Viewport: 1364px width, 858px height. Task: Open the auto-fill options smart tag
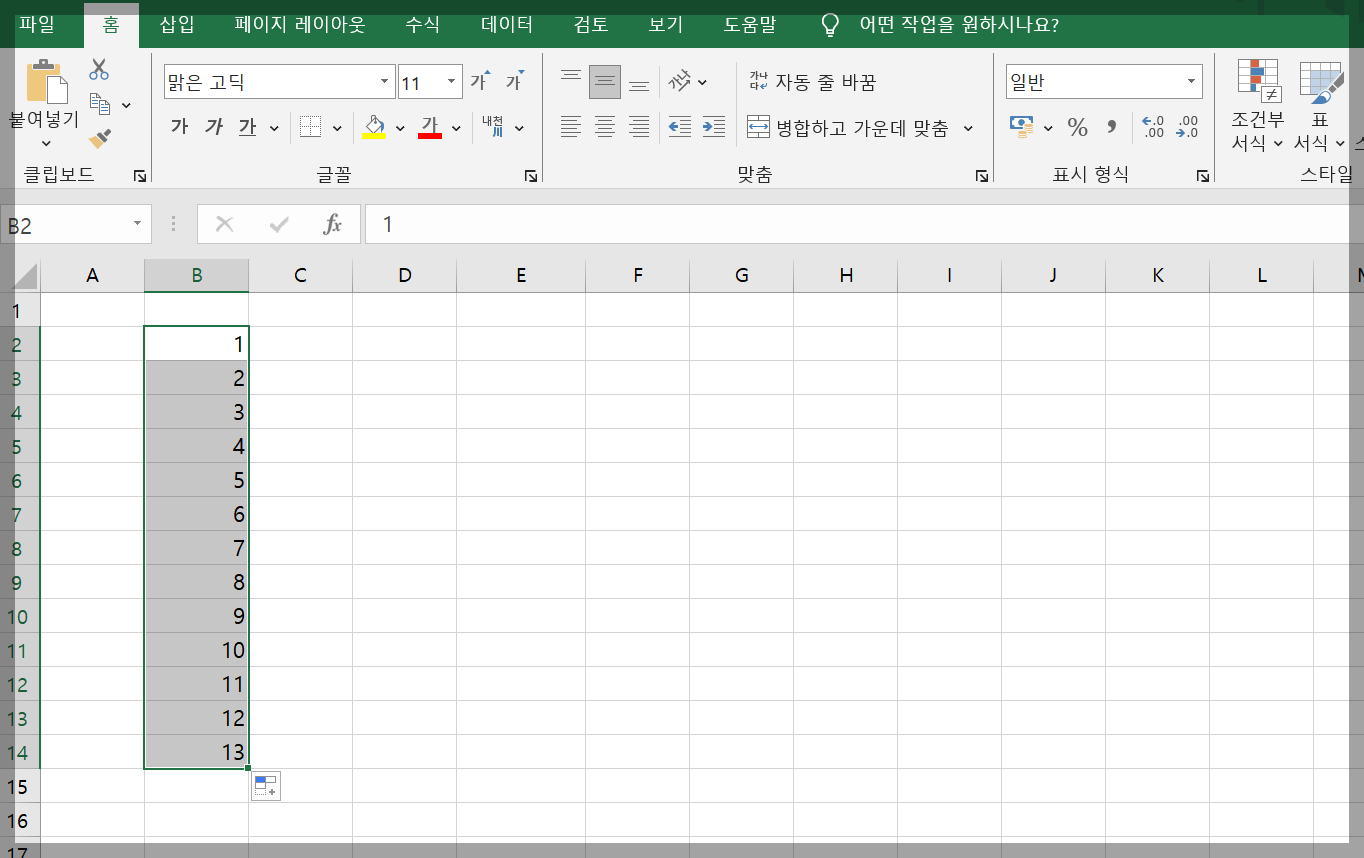(265, 786)
